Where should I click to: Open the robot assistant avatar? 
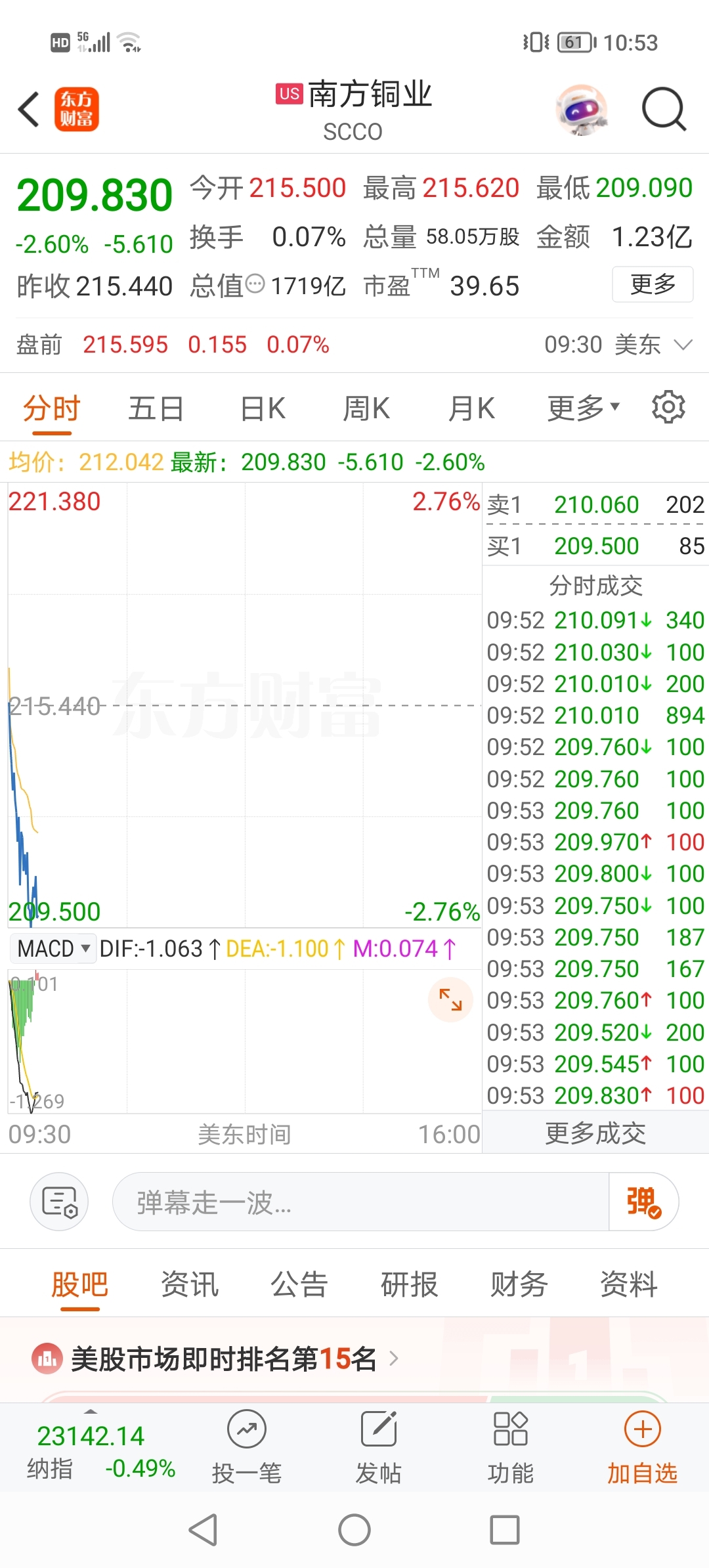pos(582,109)
